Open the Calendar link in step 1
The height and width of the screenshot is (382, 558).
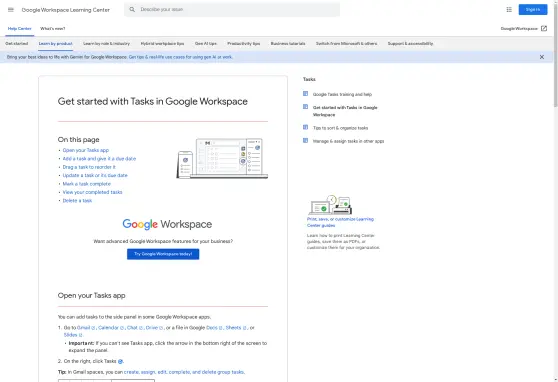coord(109,328)
